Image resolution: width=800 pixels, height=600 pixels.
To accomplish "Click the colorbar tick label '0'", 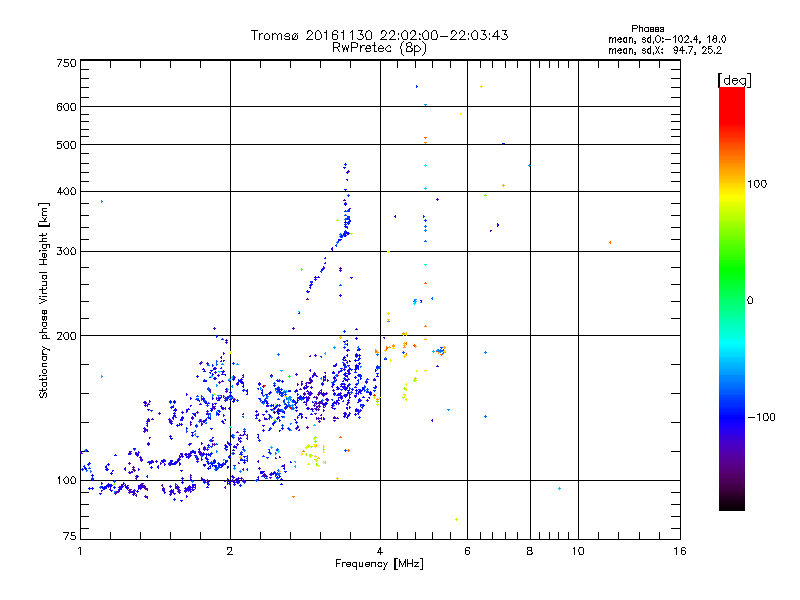I will pos(750,301).
